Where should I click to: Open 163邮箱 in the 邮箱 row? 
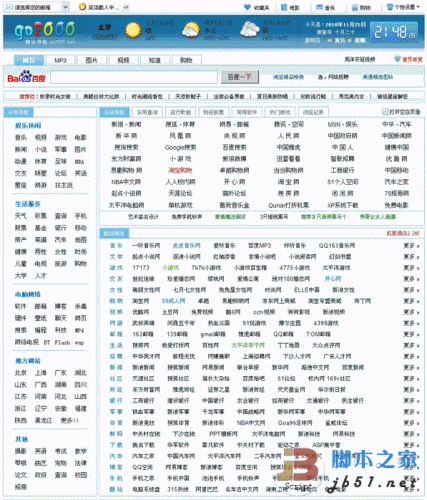[x=143, y=334]
